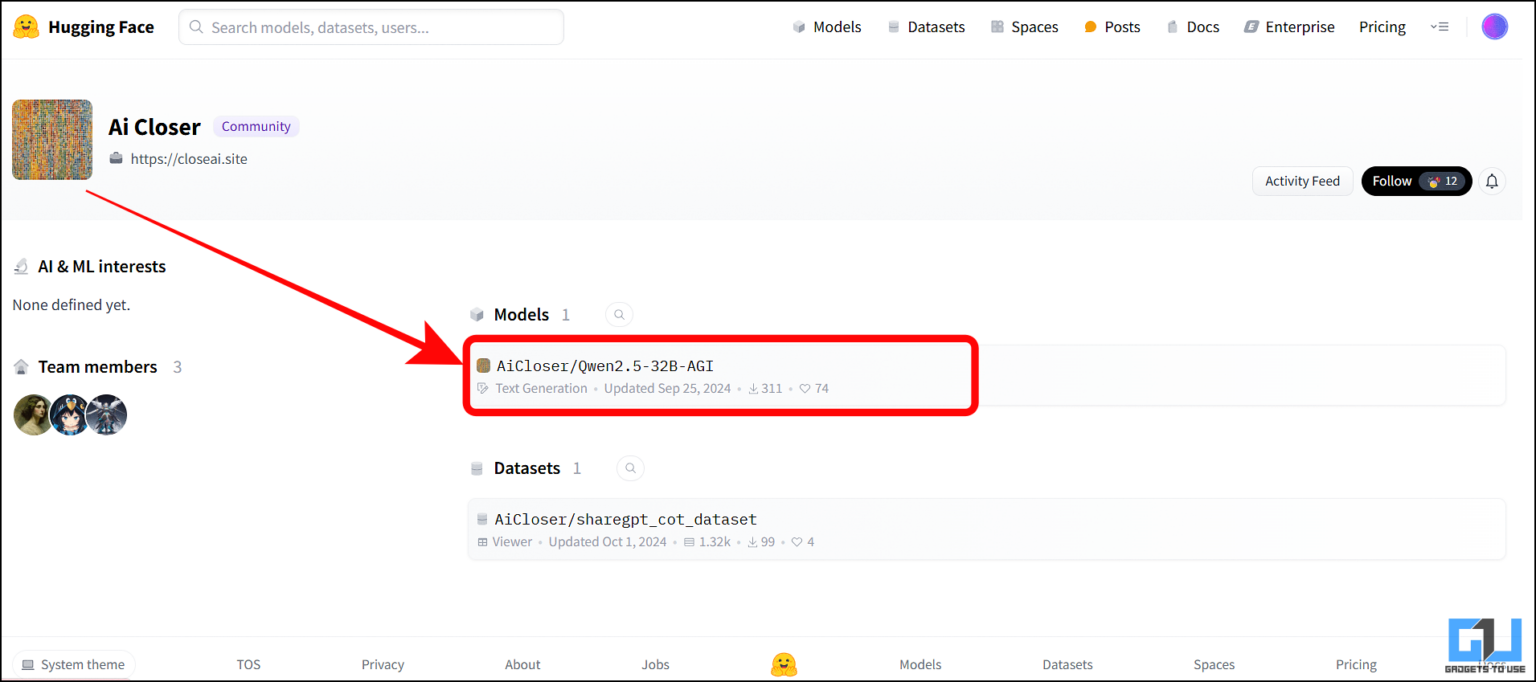
Task: Expand the header more-options menu
Action: [1439, 27]
